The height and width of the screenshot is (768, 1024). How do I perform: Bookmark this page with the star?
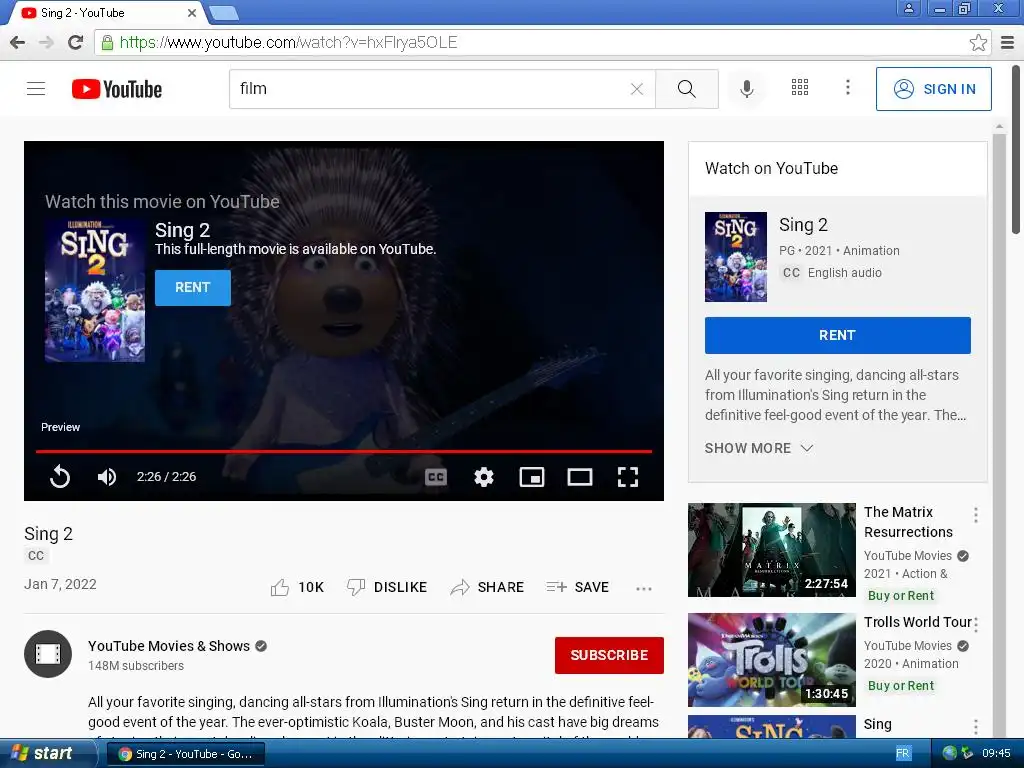(x=978, y=42)
